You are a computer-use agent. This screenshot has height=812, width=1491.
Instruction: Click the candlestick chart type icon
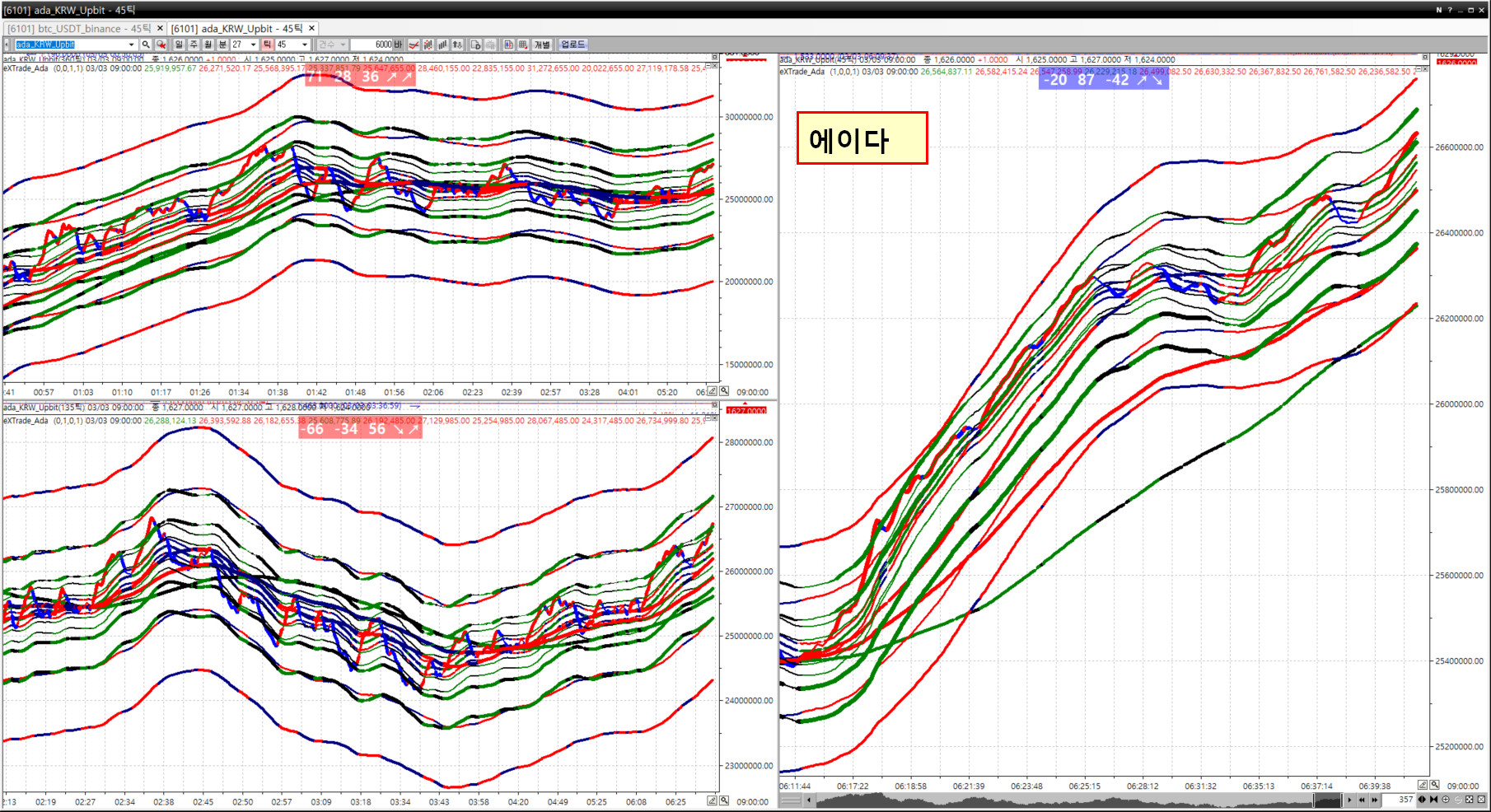[428, 44]
